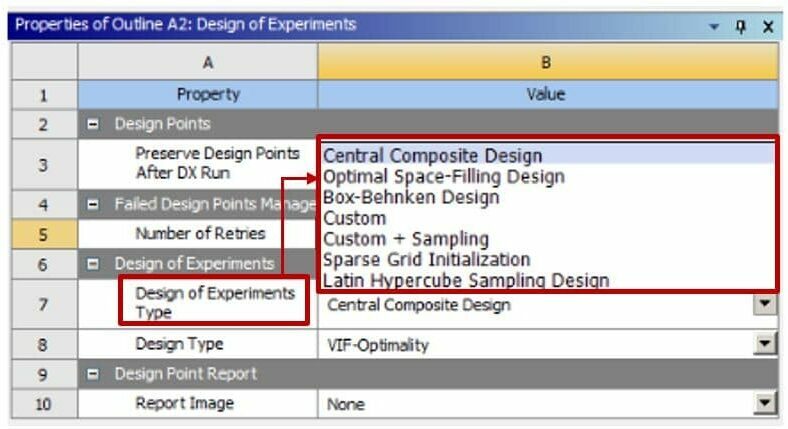The height and width of the screenshot is (429, 788).
Task: Pick Box-Behnken Design in the list
Action: click(x=410, y=198)
